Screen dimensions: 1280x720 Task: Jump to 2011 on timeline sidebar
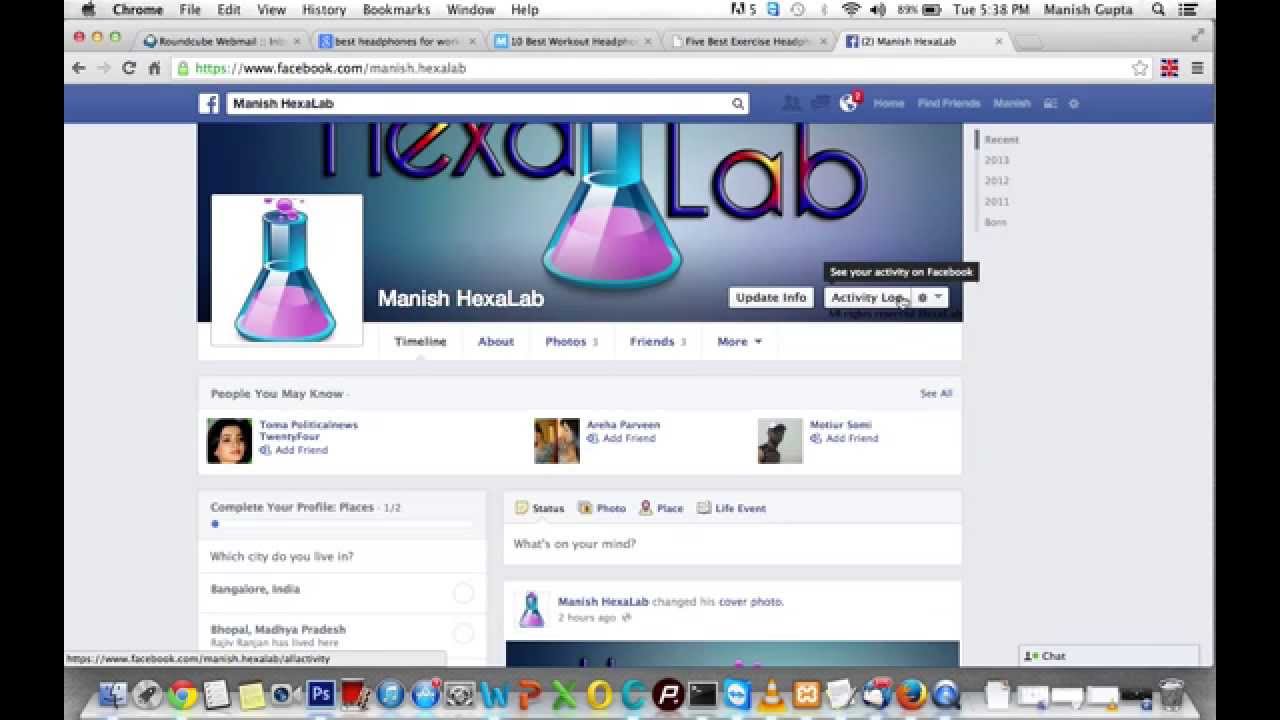[x=997, y=202]
